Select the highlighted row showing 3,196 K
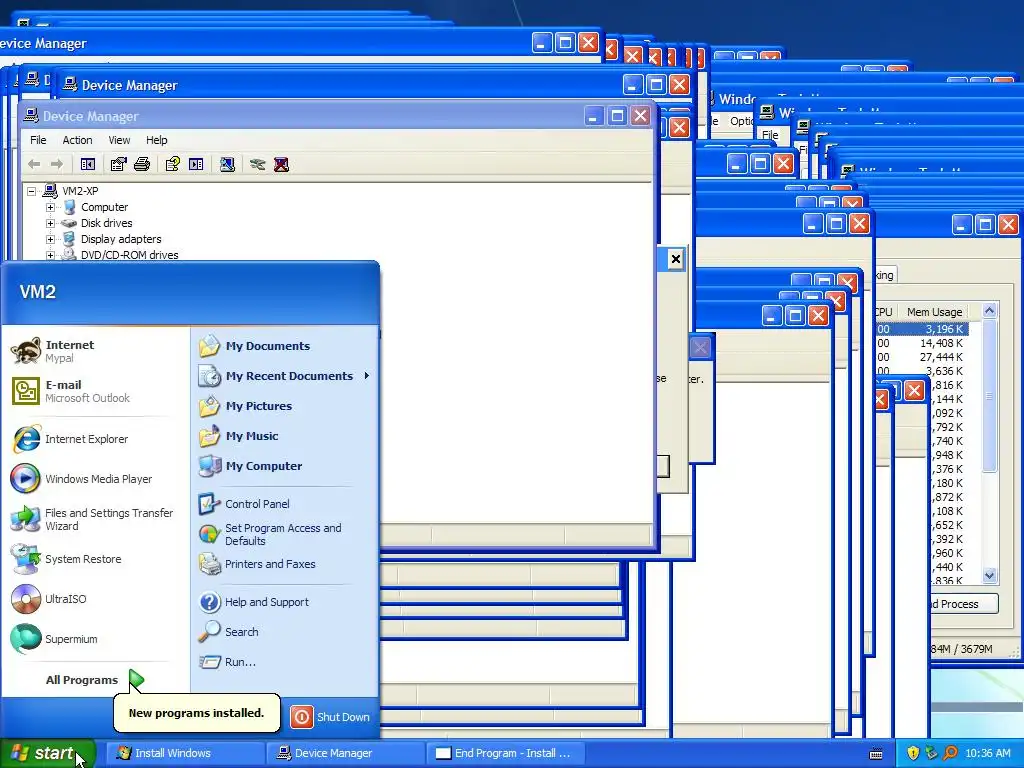 pos(921,329)
